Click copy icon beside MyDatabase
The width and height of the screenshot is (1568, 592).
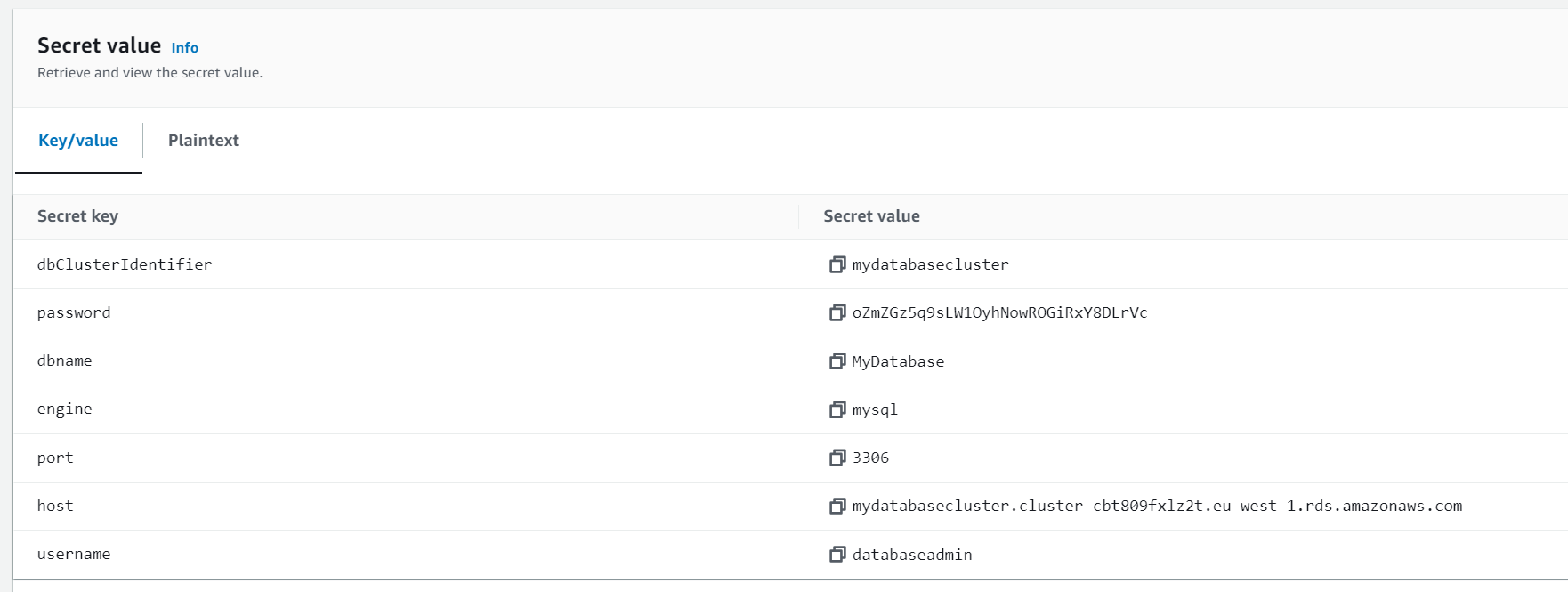point(837,361)
